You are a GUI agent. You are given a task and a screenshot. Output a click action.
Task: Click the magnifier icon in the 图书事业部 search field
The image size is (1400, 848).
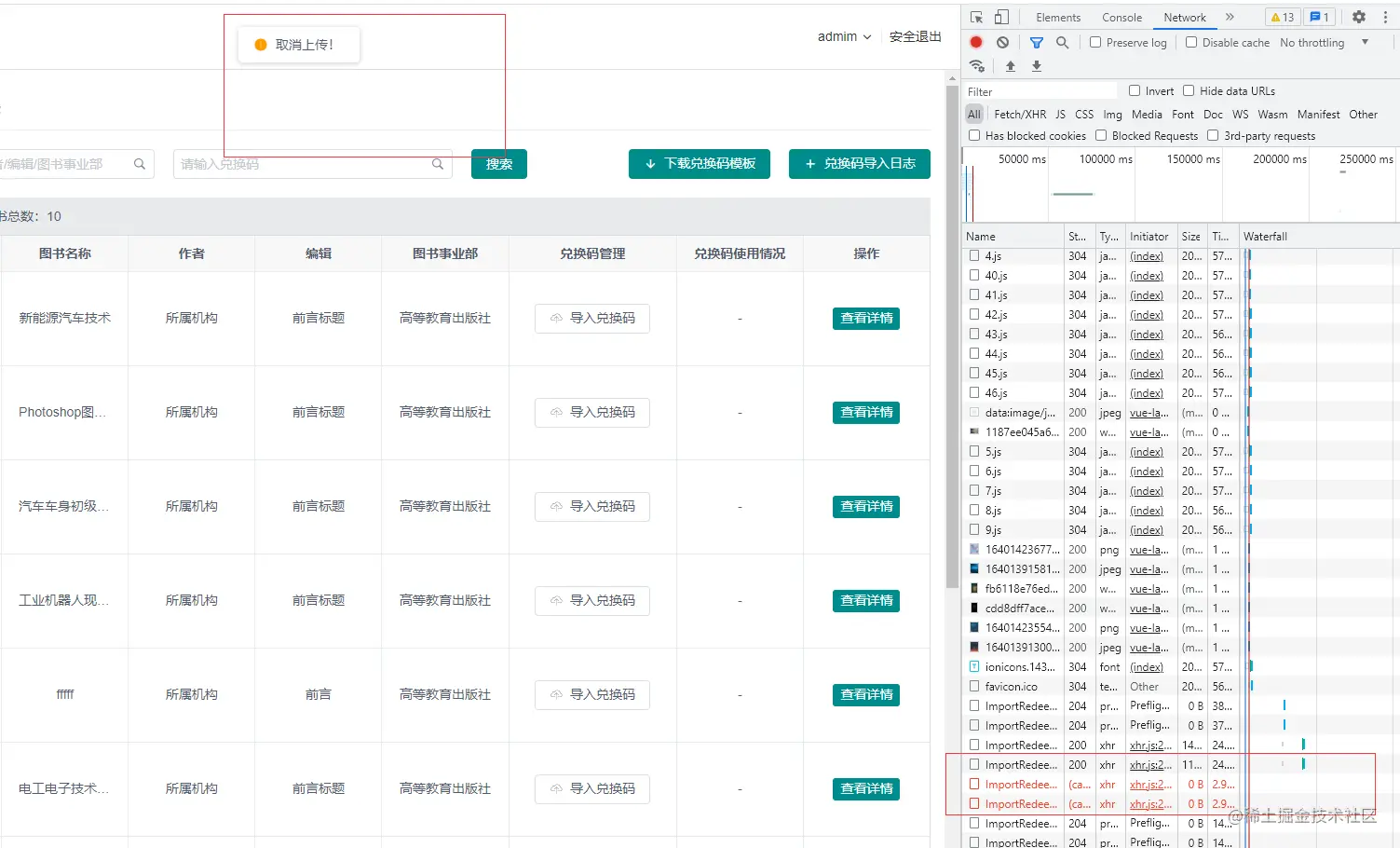coord(140,164)
